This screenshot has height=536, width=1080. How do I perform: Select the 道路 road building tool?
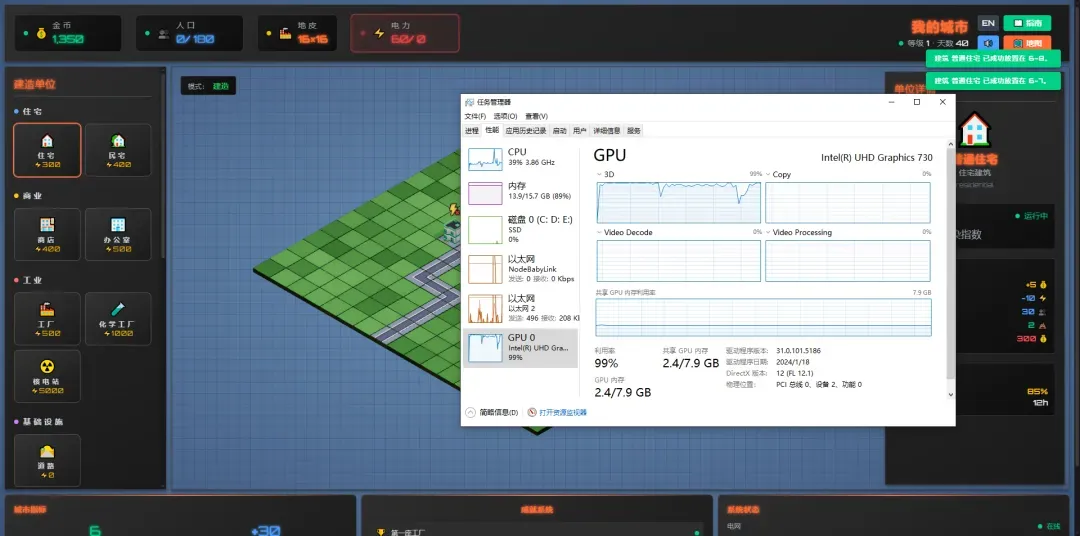coord(46,459)
